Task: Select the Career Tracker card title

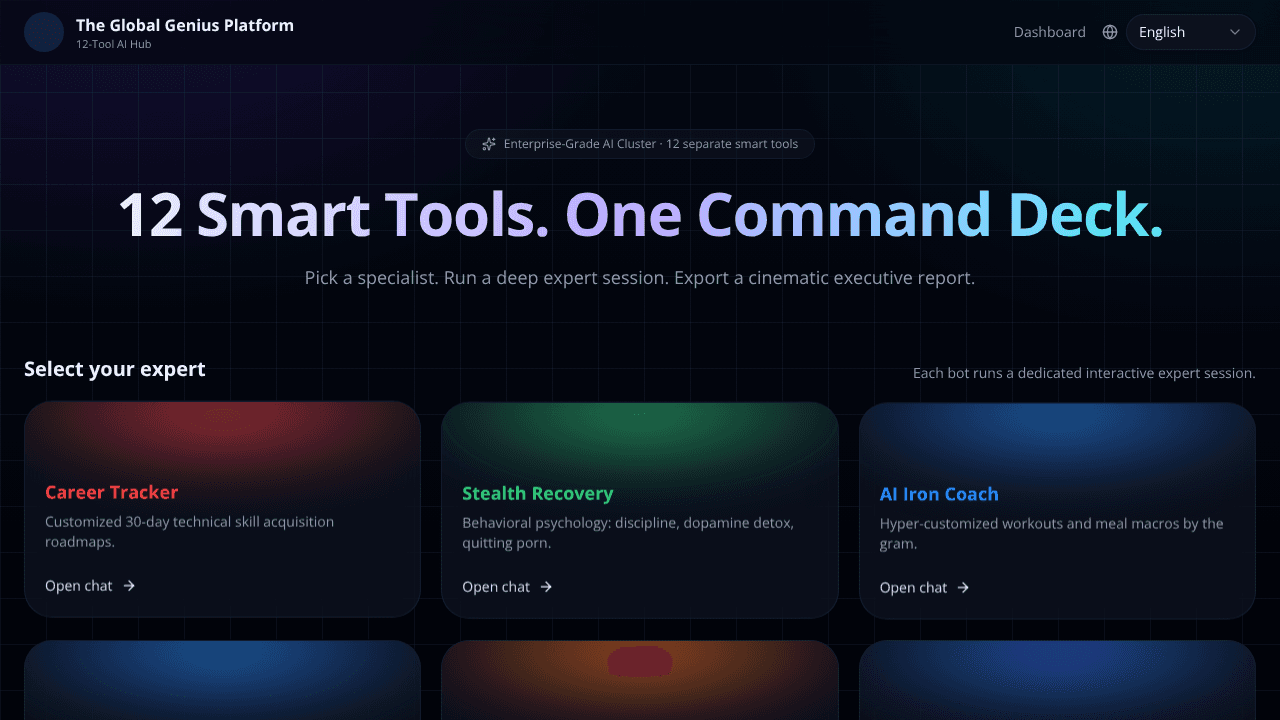Action: (112, 492)
